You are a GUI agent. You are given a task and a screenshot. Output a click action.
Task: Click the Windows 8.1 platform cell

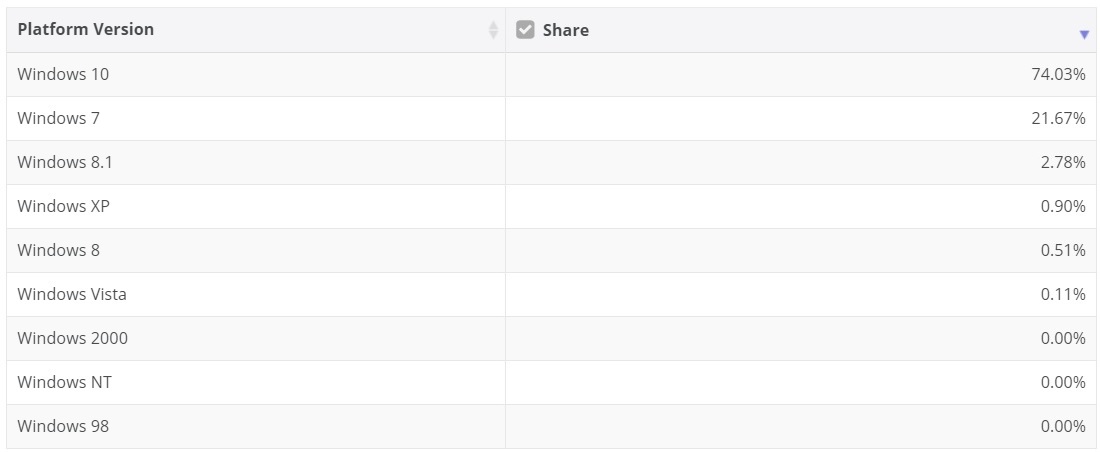65,162
